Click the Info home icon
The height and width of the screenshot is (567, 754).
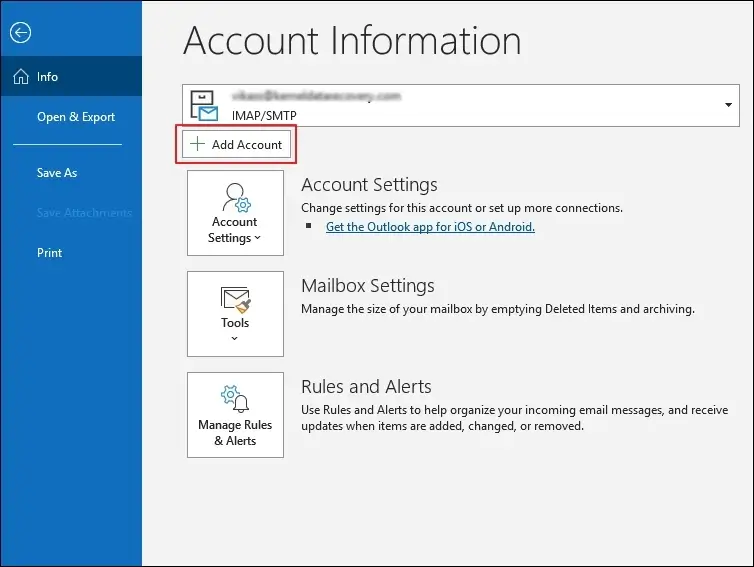pos(21,76)
